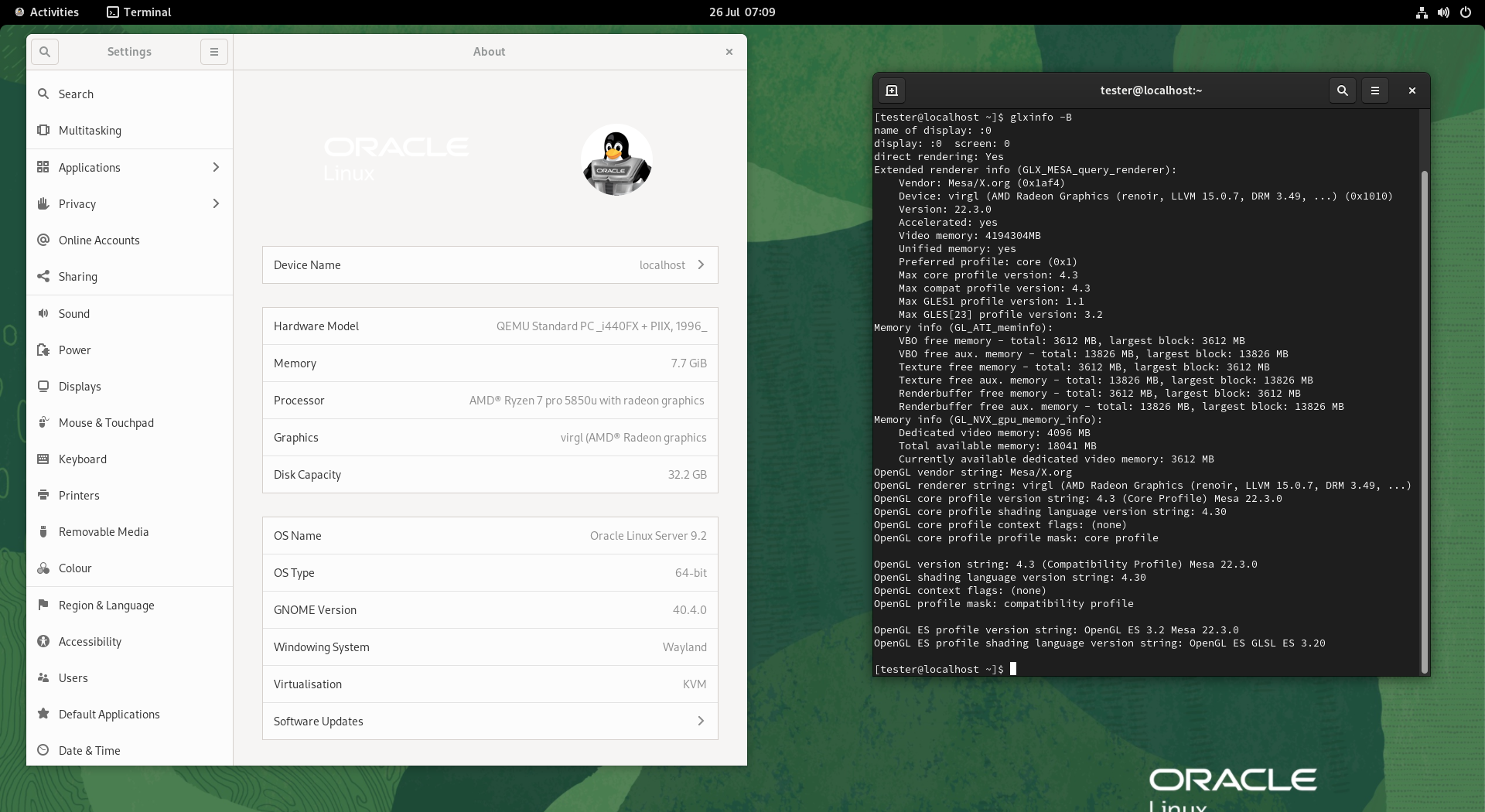The image size is (1485, 812).
Task: Go to Sound settings
Action: (129, 314)
